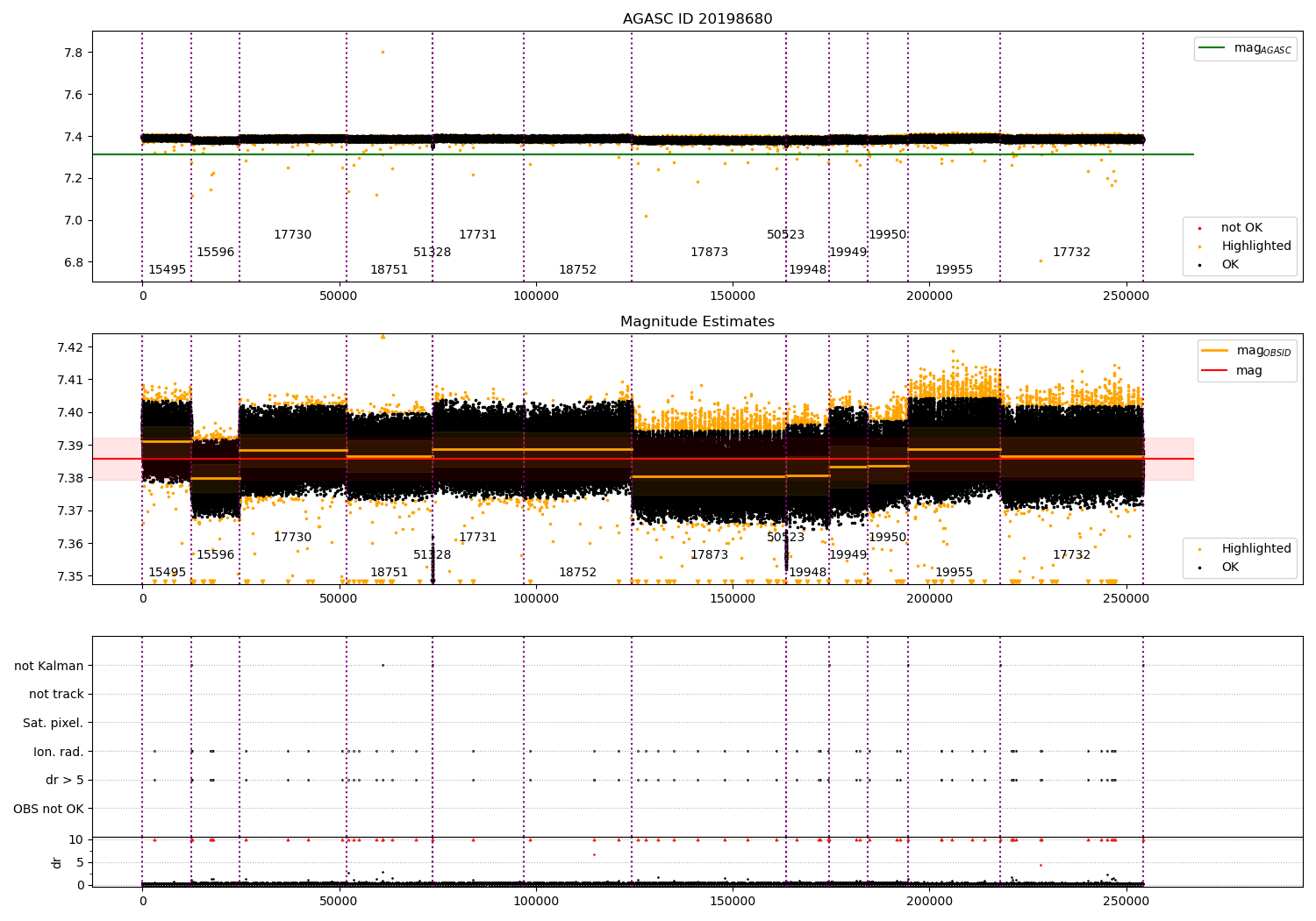Click obsid label 15596 in AGASC plot
1316x921 pixels.
click(215, 253)
